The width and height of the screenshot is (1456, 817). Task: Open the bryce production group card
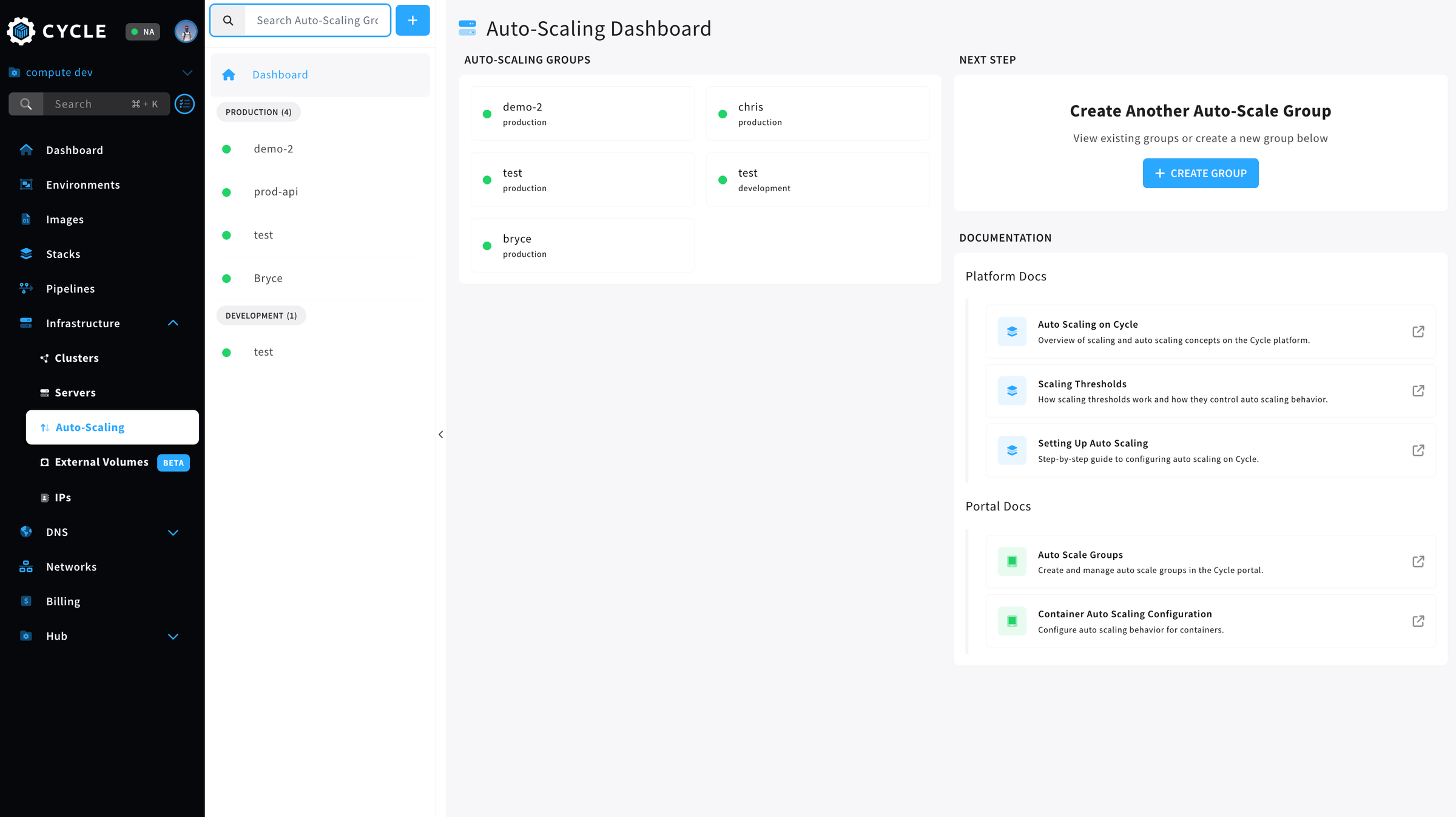(582, 245)
